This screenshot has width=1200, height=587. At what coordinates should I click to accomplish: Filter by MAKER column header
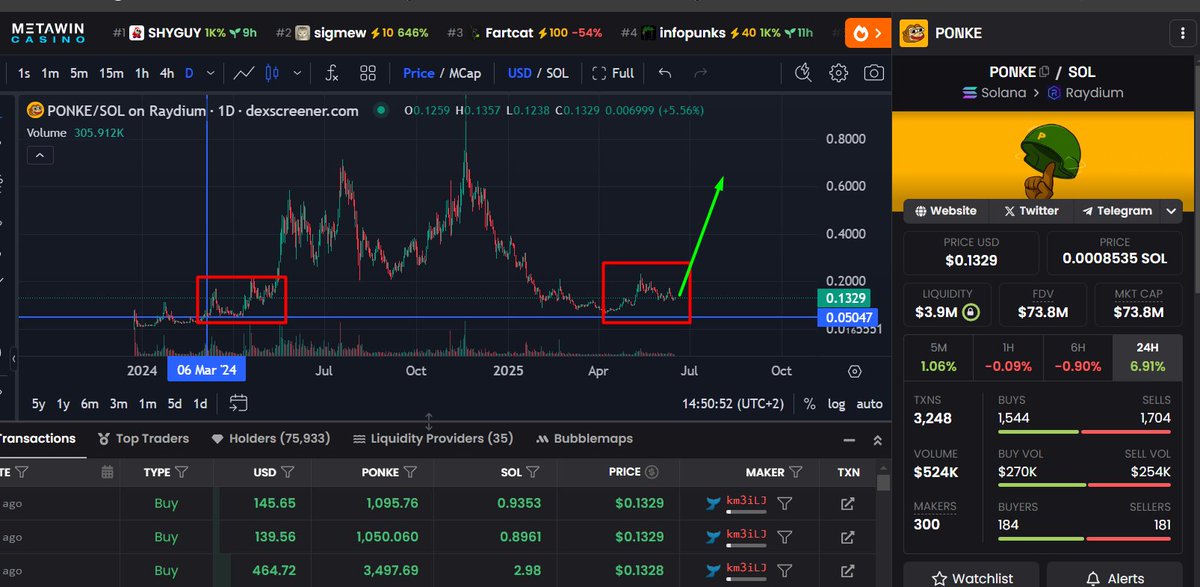(797, 472)
